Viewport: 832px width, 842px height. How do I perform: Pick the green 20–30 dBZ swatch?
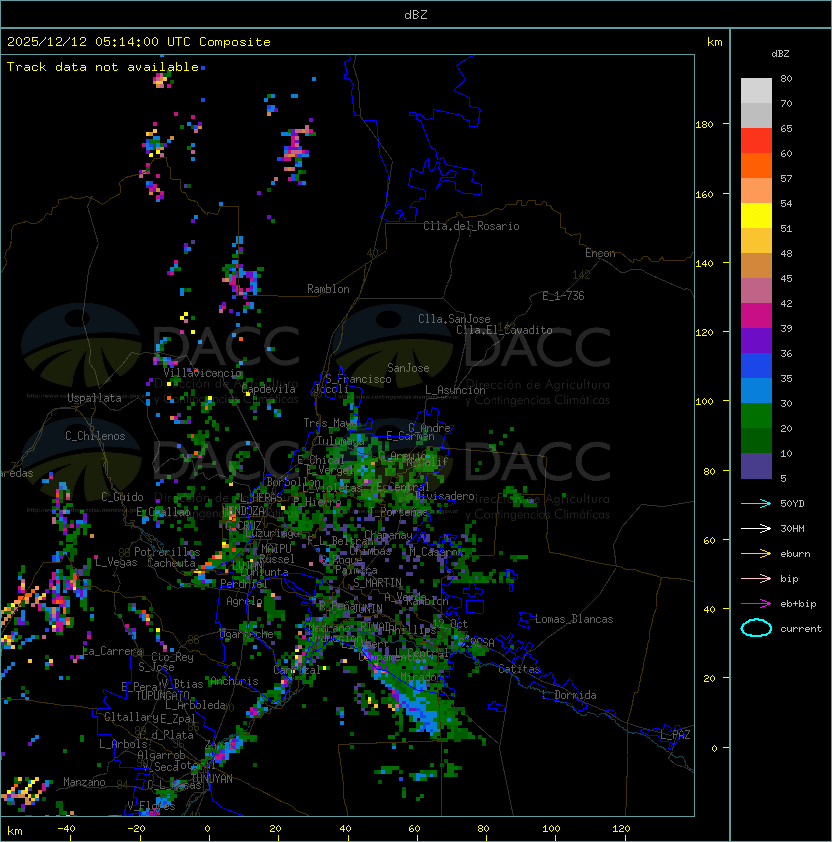[x=756, y=416]
